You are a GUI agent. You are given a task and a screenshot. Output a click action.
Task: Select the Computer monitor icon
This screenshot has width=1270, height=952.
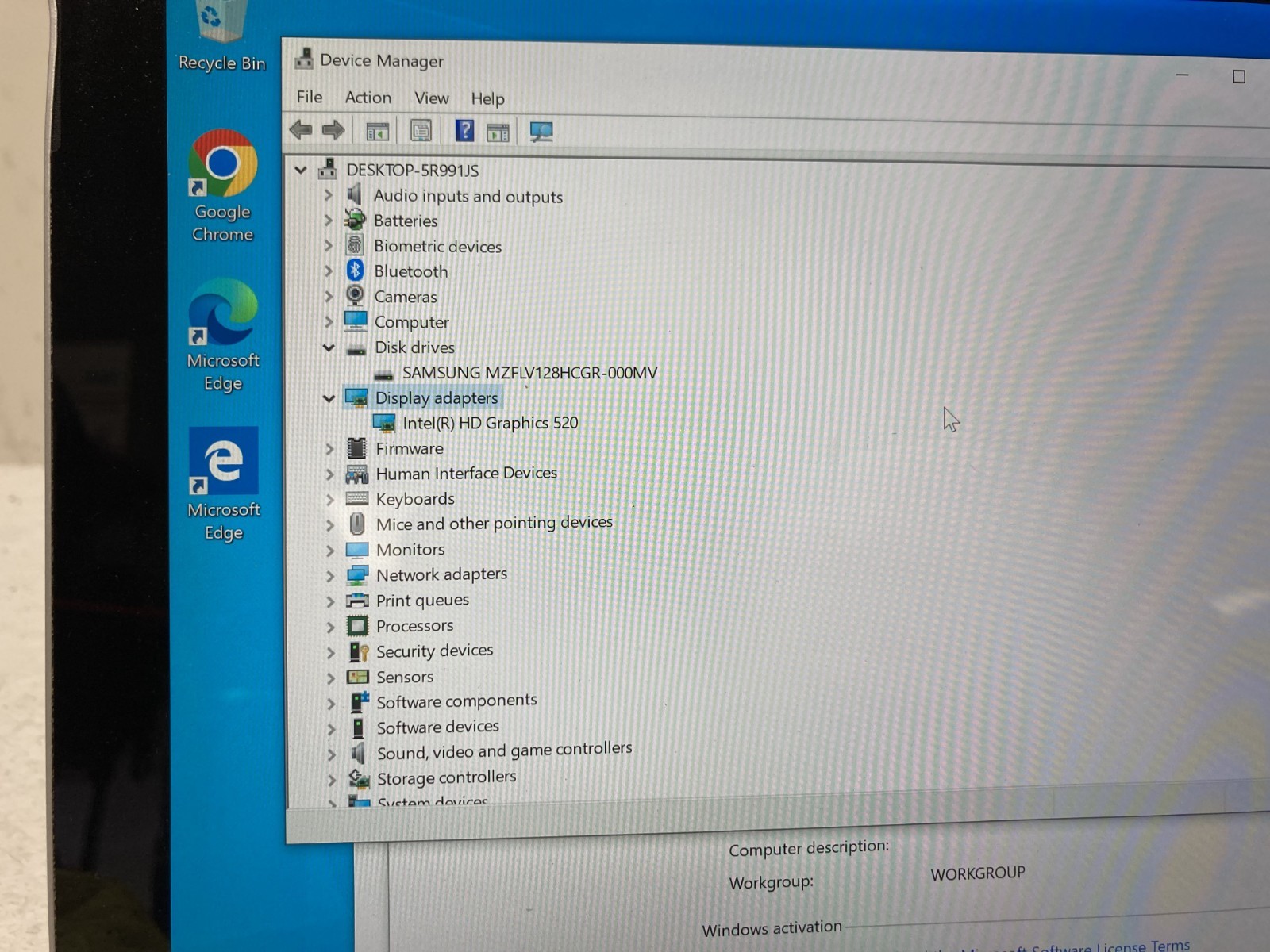tap(356, 321)
